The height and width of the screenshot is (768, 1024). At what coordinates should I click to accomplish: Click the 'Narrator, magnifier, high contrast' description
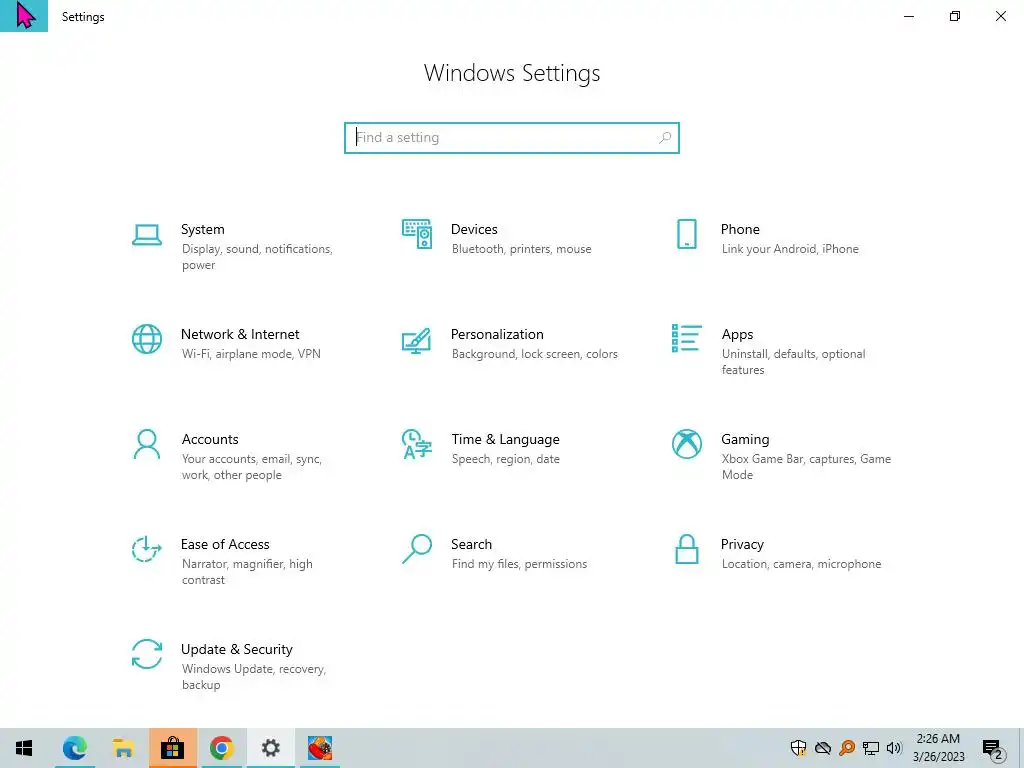(247, 571)
